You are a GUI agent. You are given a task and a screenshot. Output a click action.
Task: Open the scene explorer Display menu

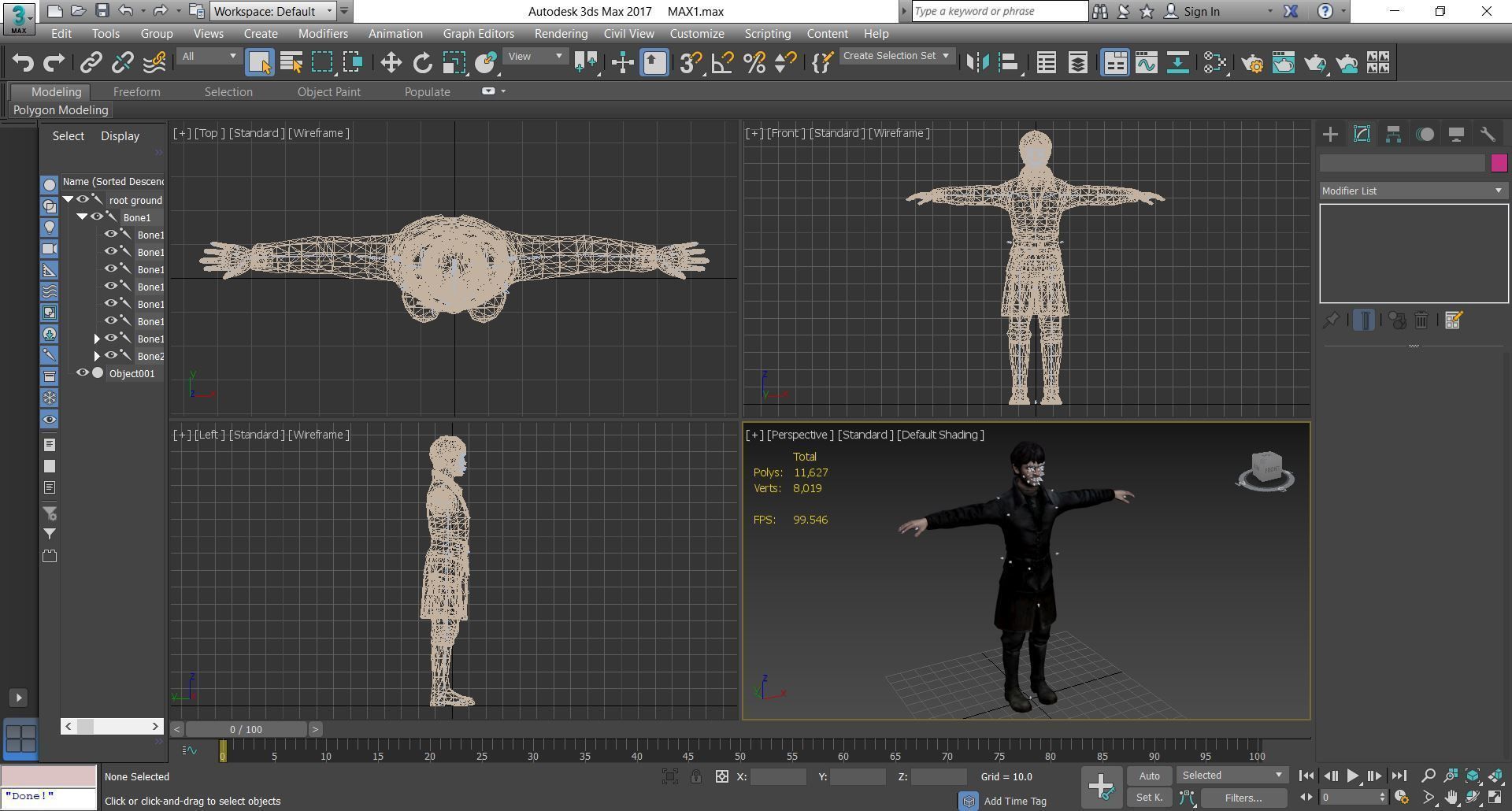click(x=120, y=136)
